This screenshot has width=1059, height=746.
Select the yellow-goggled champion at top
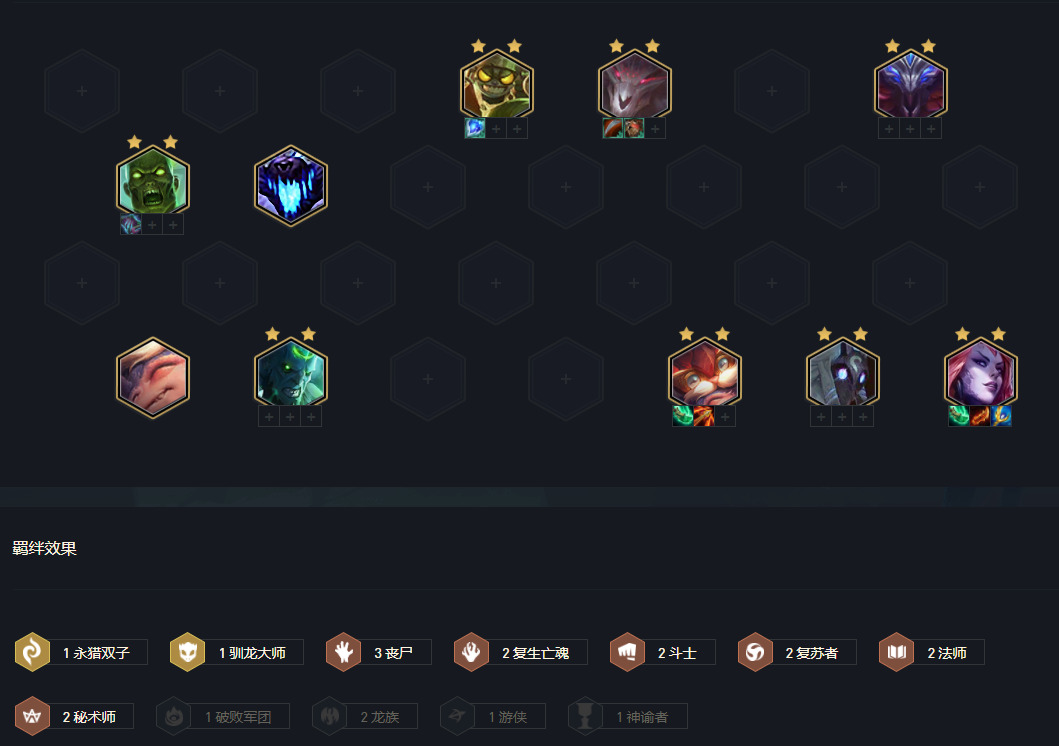pos(497,86)
